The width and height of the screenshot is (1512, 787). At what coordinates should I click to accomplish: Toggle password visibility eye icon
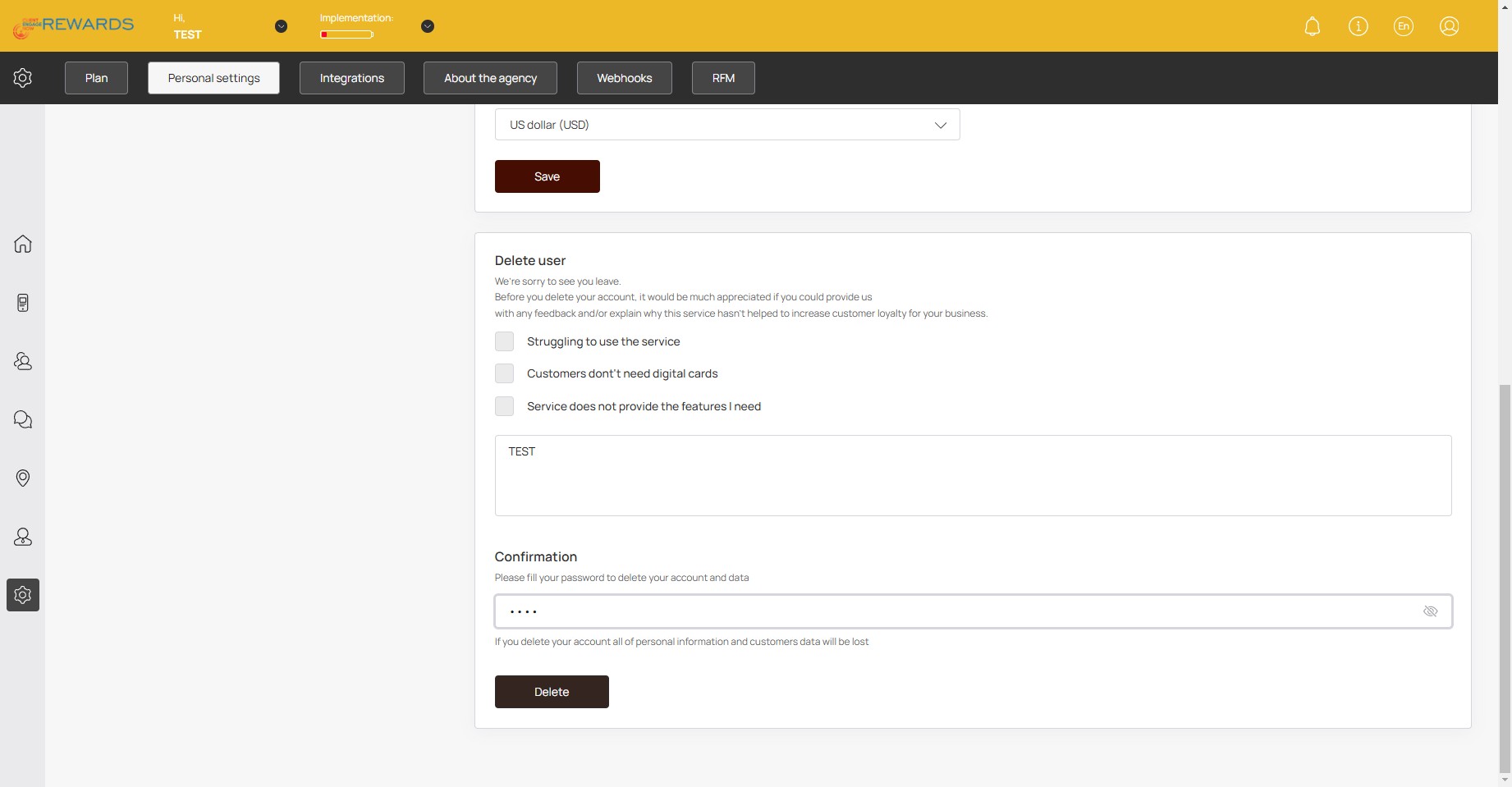pos(1430,611)
